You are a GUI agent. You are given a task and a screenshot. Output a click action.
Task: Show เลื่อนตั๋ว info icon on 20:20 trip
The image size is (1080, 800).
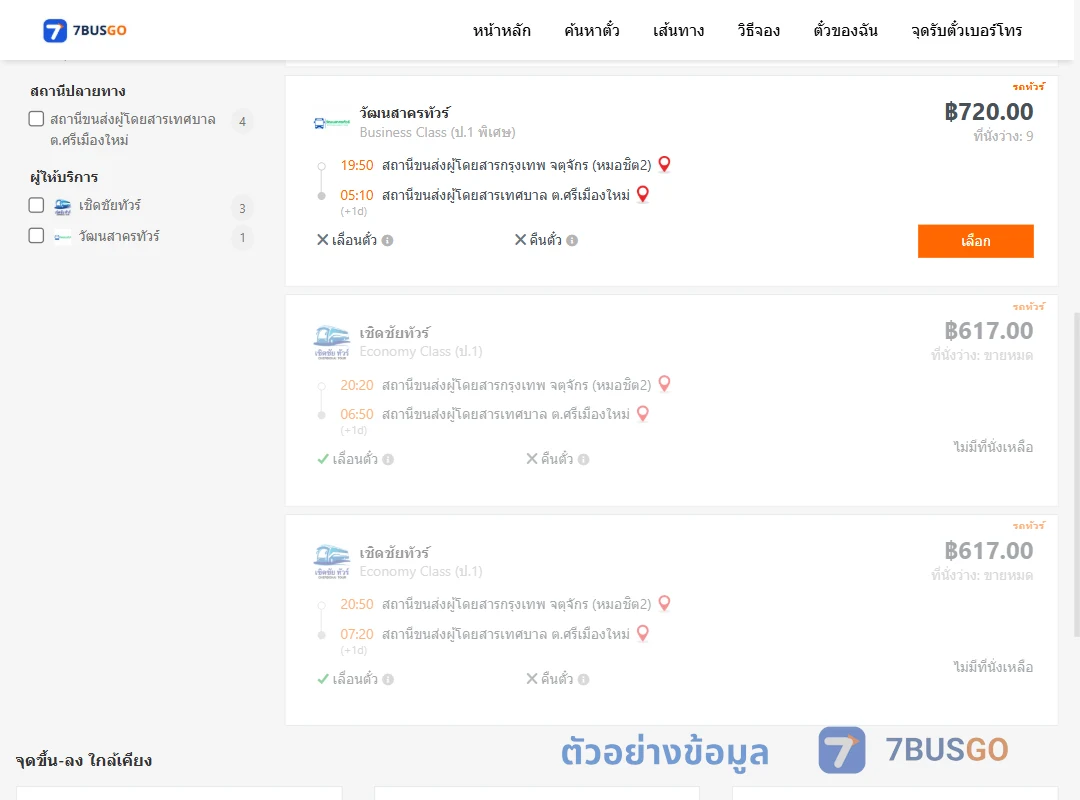[x=388, y=460]
